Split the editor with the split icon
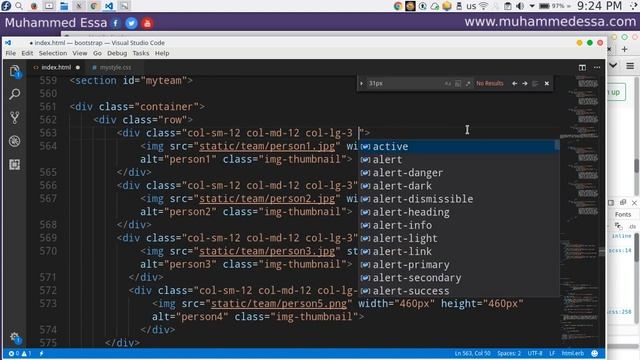The image size is (640, 360). pos(582,67)
